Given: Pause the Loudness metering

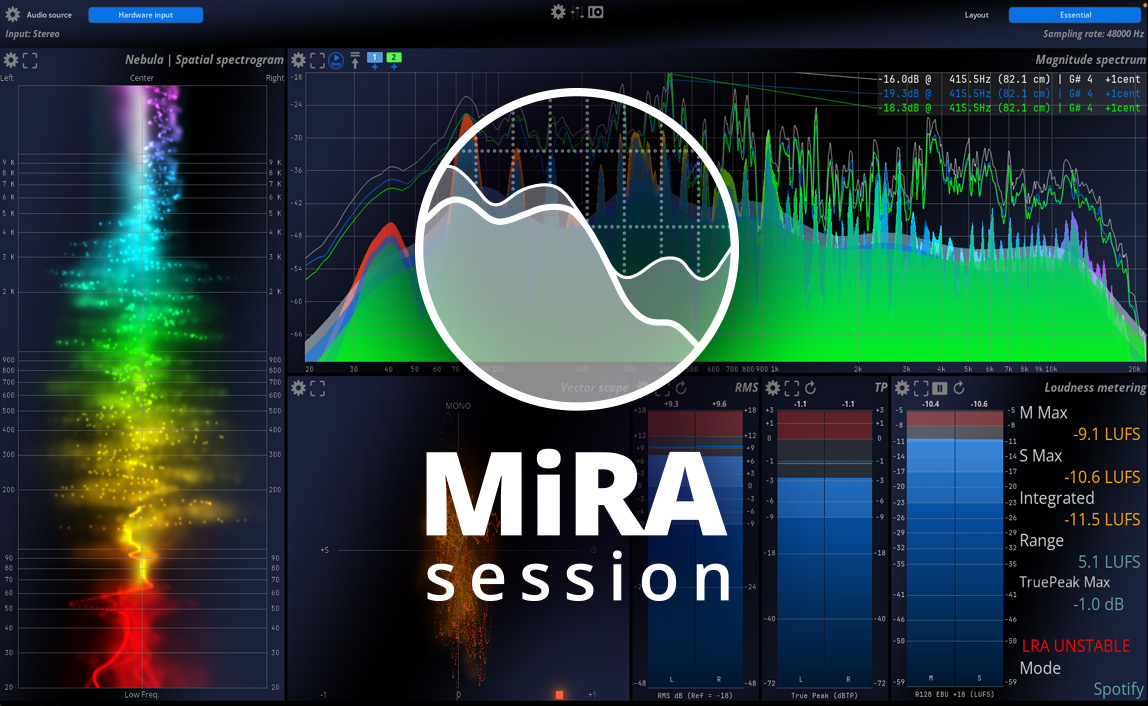Looking at the screenshot, I should (939, 388).
